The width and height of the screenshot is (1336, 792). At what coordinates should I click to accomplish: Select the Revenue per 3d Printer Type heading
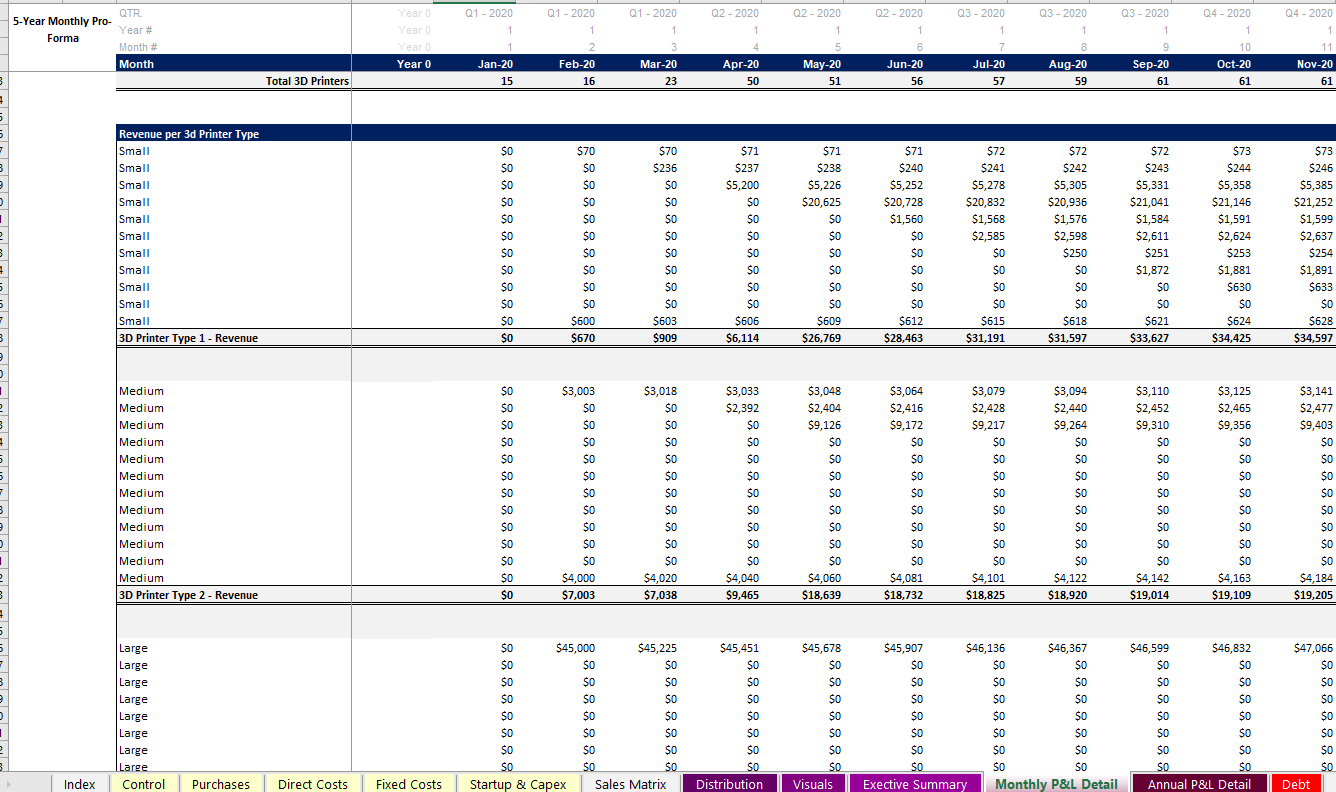(x=189, y=134)
